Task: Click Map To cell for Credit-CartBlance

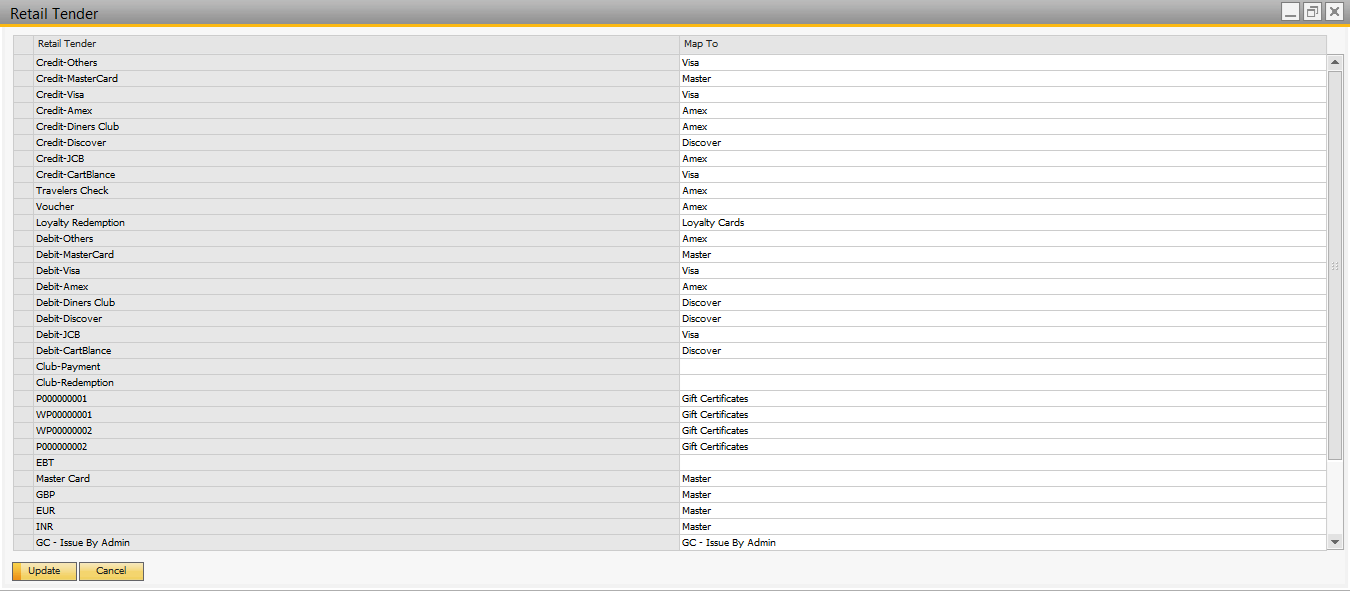Action: point(1003,175)
